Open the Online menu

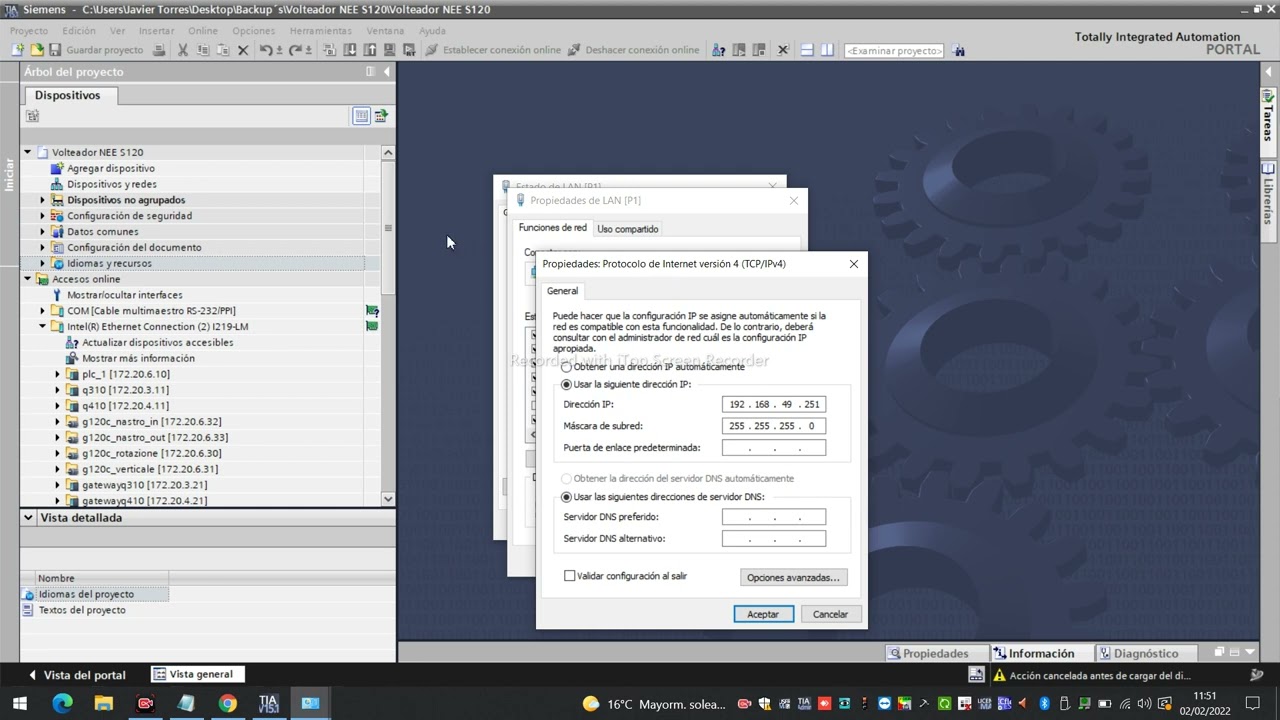point(203,31)
